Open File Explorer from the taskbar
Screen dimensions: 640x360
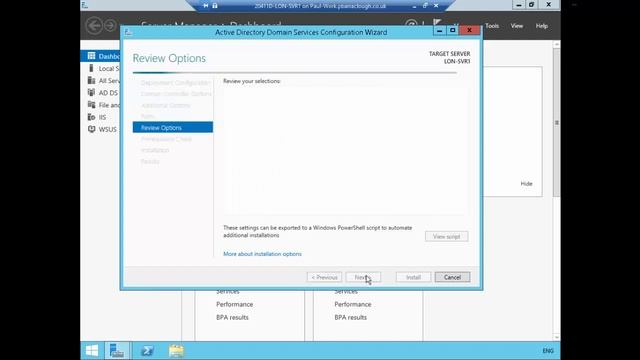[x=176, y=351]
